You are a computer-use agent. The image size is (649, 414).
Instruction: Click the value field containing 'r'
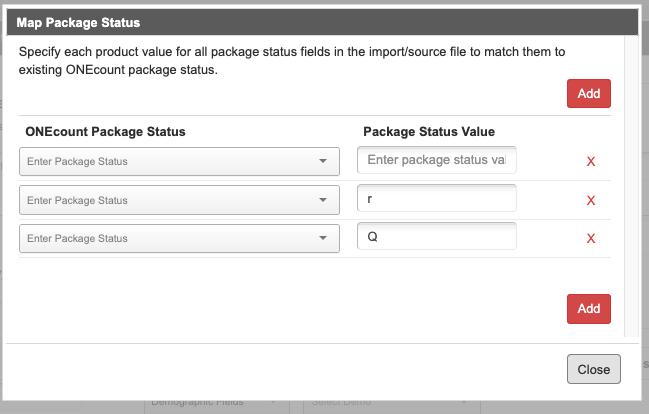pyautogui.click(x=437, y=198)
